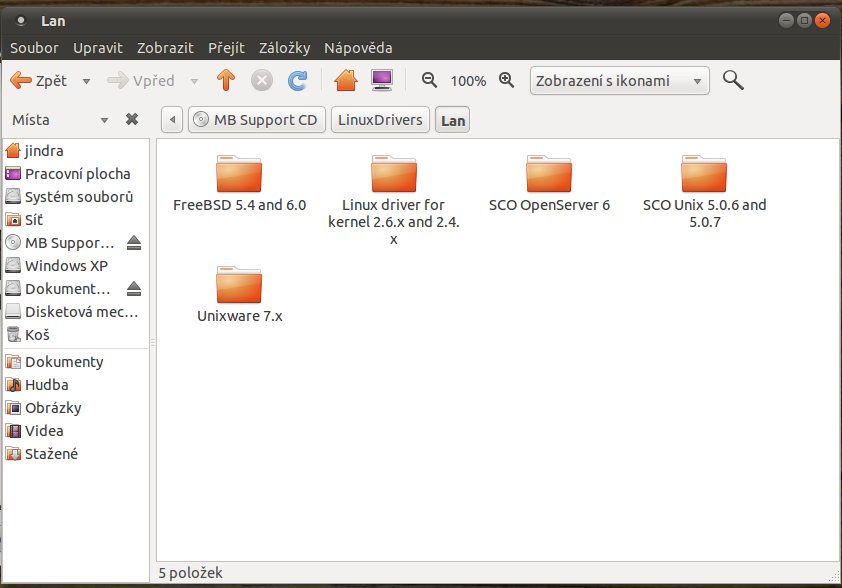Screen dimensions: 842x588
Task: Open the Zobrazit menu
Action: [x=165, y=48]
